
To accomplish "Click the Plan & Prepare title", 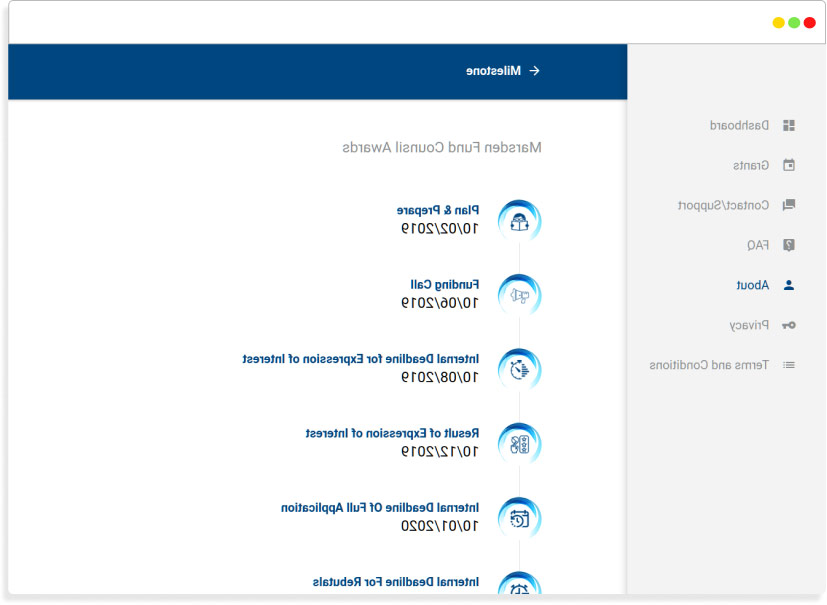I will pyautogui.click(x=437, y=211).
